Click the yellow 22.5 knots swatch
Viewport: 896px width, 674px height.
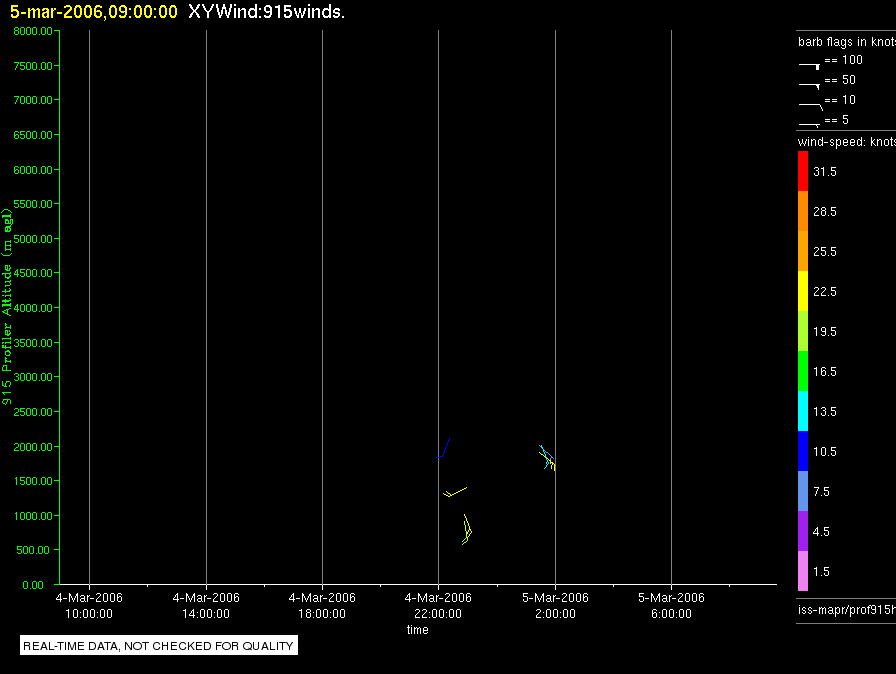coord(803,291)
